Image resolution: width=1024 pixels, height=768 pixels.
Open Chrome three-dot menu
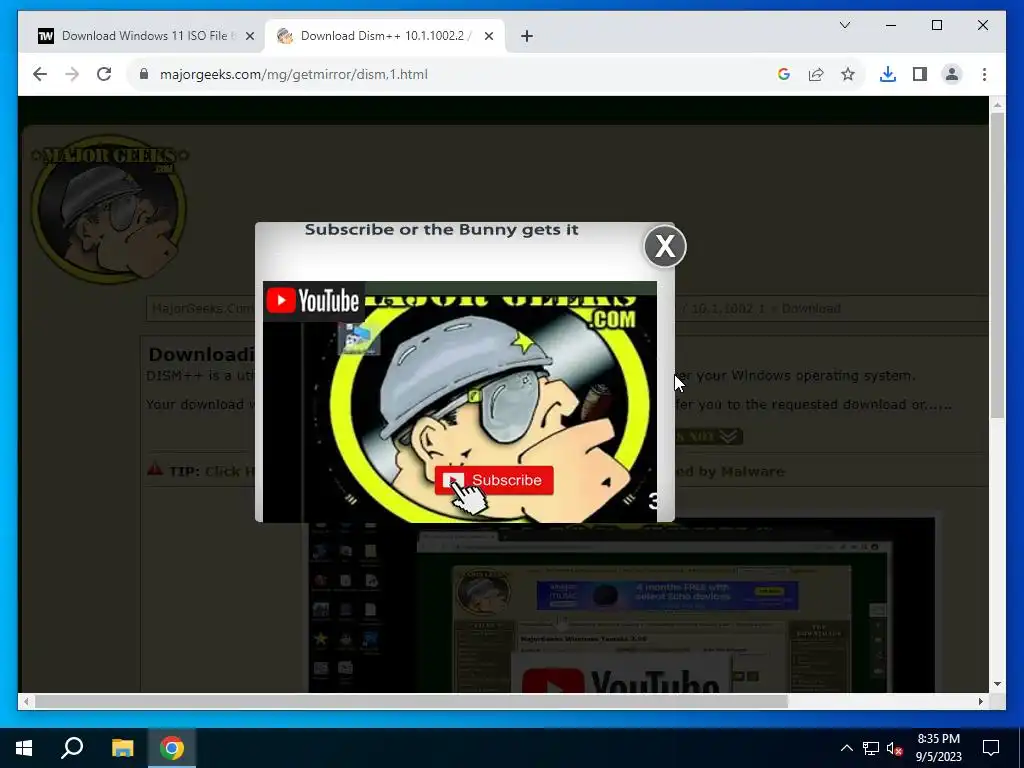pyautogui.click(x=984, y=74)
